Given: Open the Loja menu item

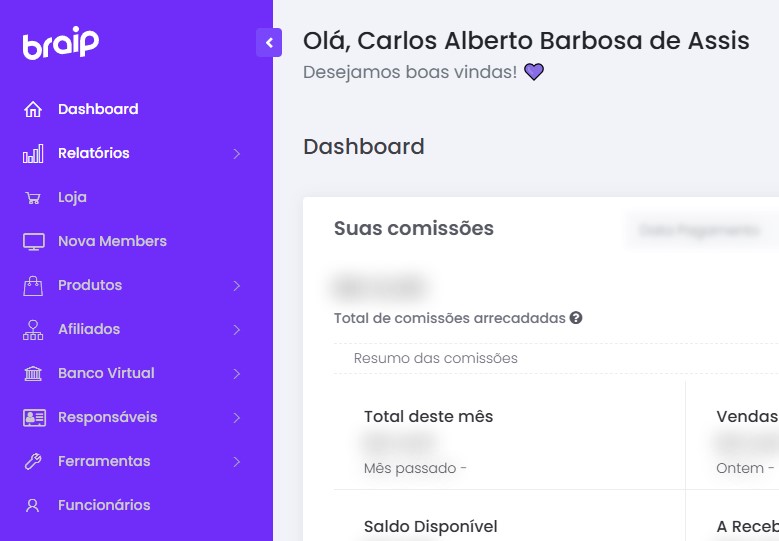Looking at the screenshot, I should tap(72, 197).
